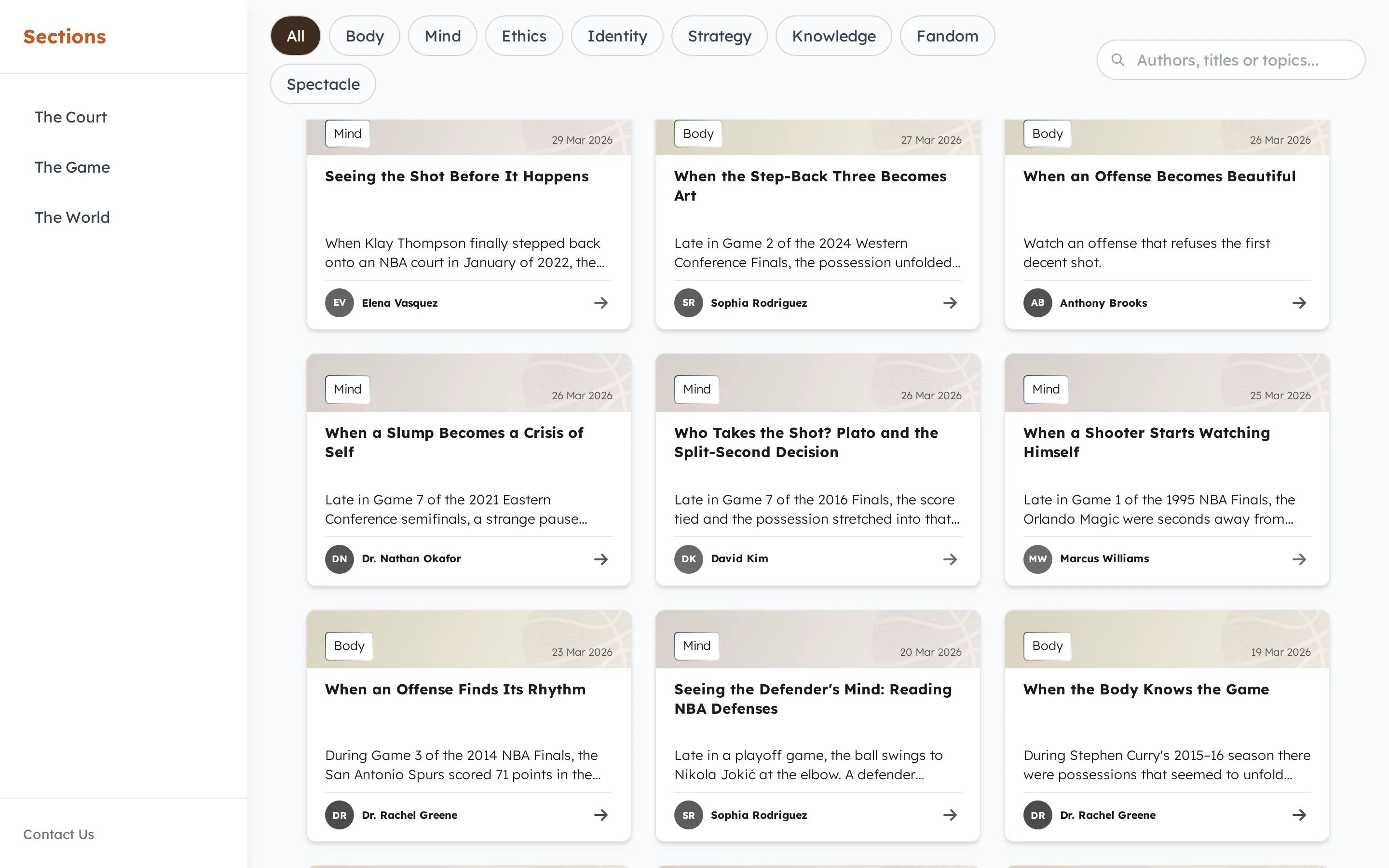This screenshot has width=1389, height=868.
Task: Click Body tag on When the Body Knows the Game
Action: coord(1047,646)
